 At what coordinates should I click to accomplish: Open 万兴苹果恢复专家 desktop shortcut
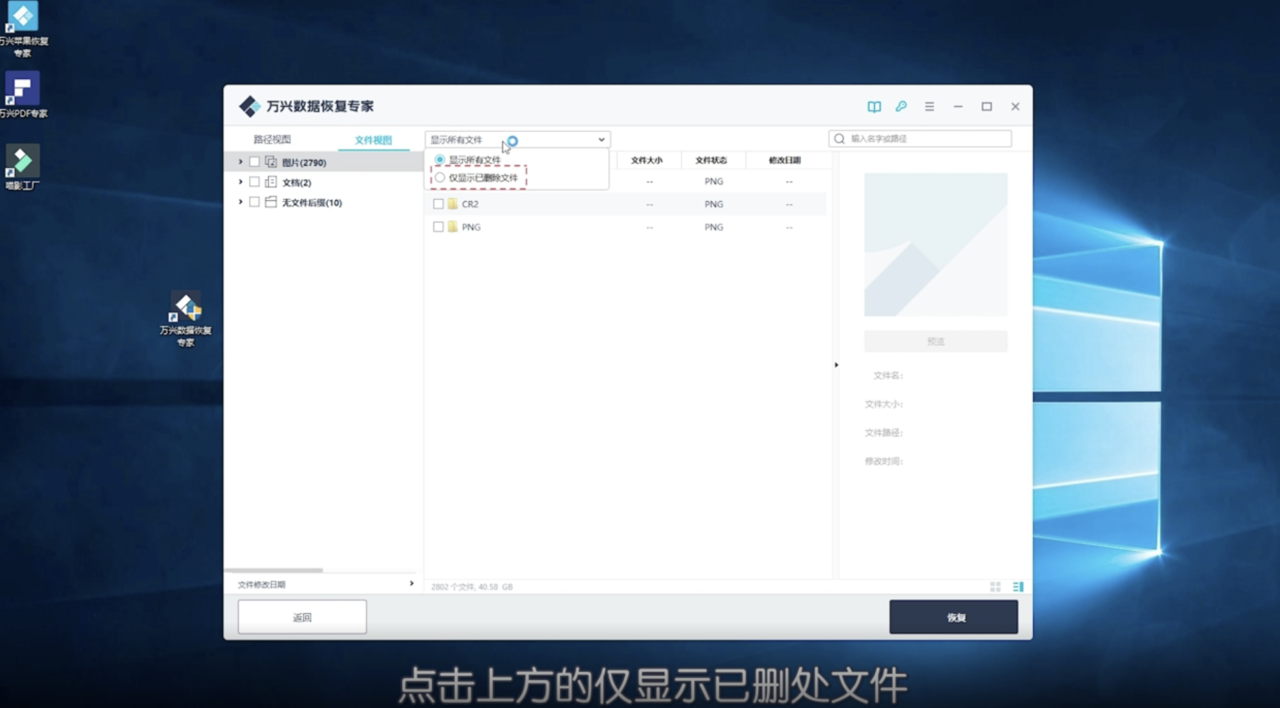[22, 30]
